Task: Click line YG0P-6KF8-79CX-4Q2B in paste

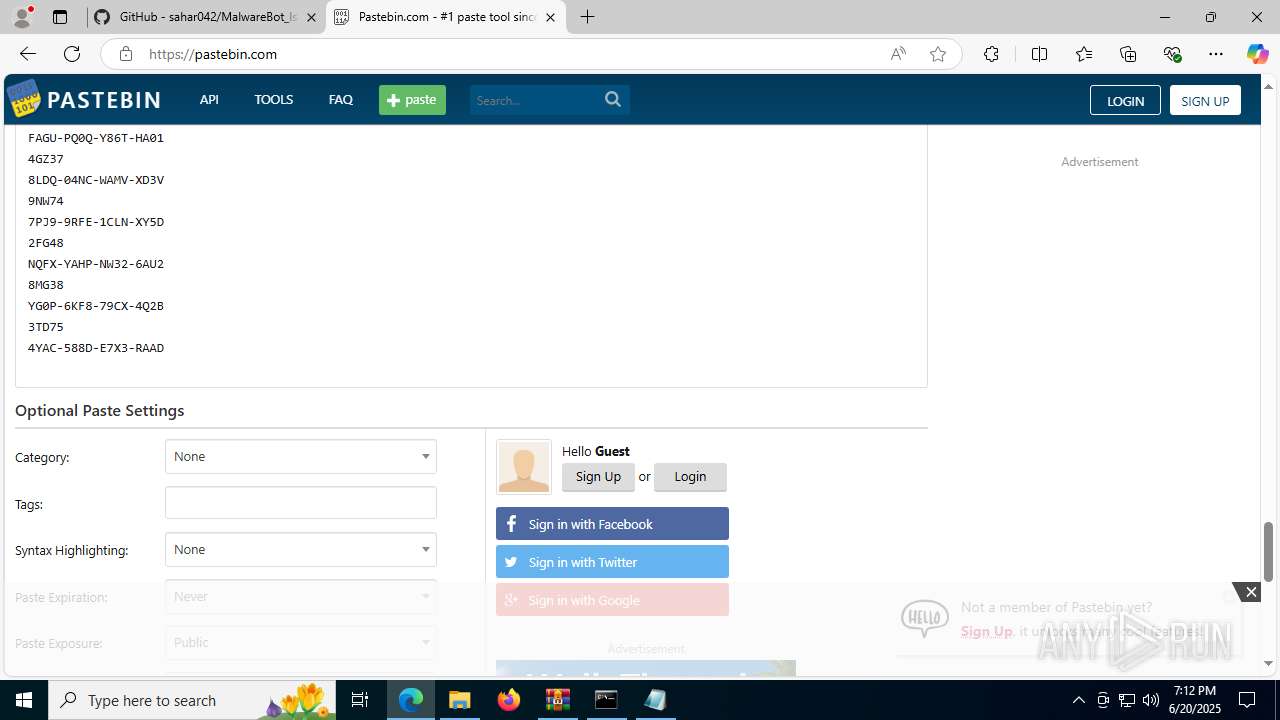Action: click(x=96, y=306)
